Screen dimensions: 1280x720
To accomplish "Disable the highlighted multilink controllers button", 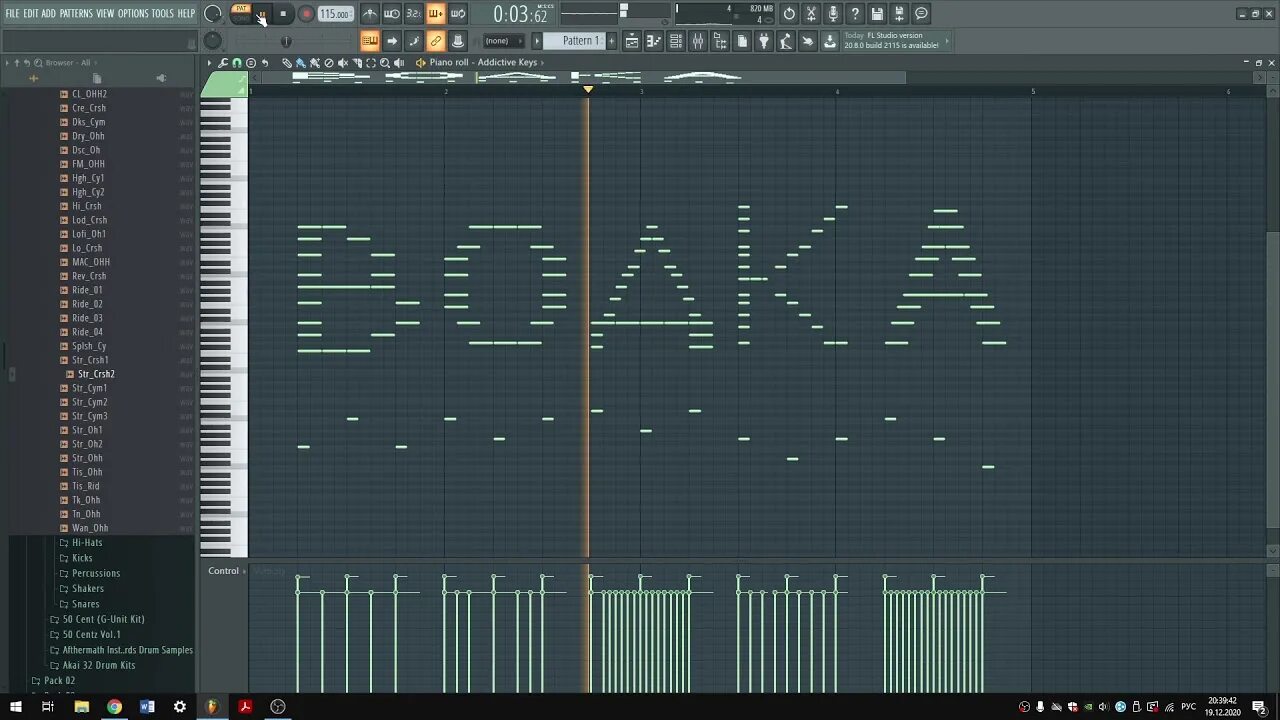I will pyautogui.click(x=436, y=41).
